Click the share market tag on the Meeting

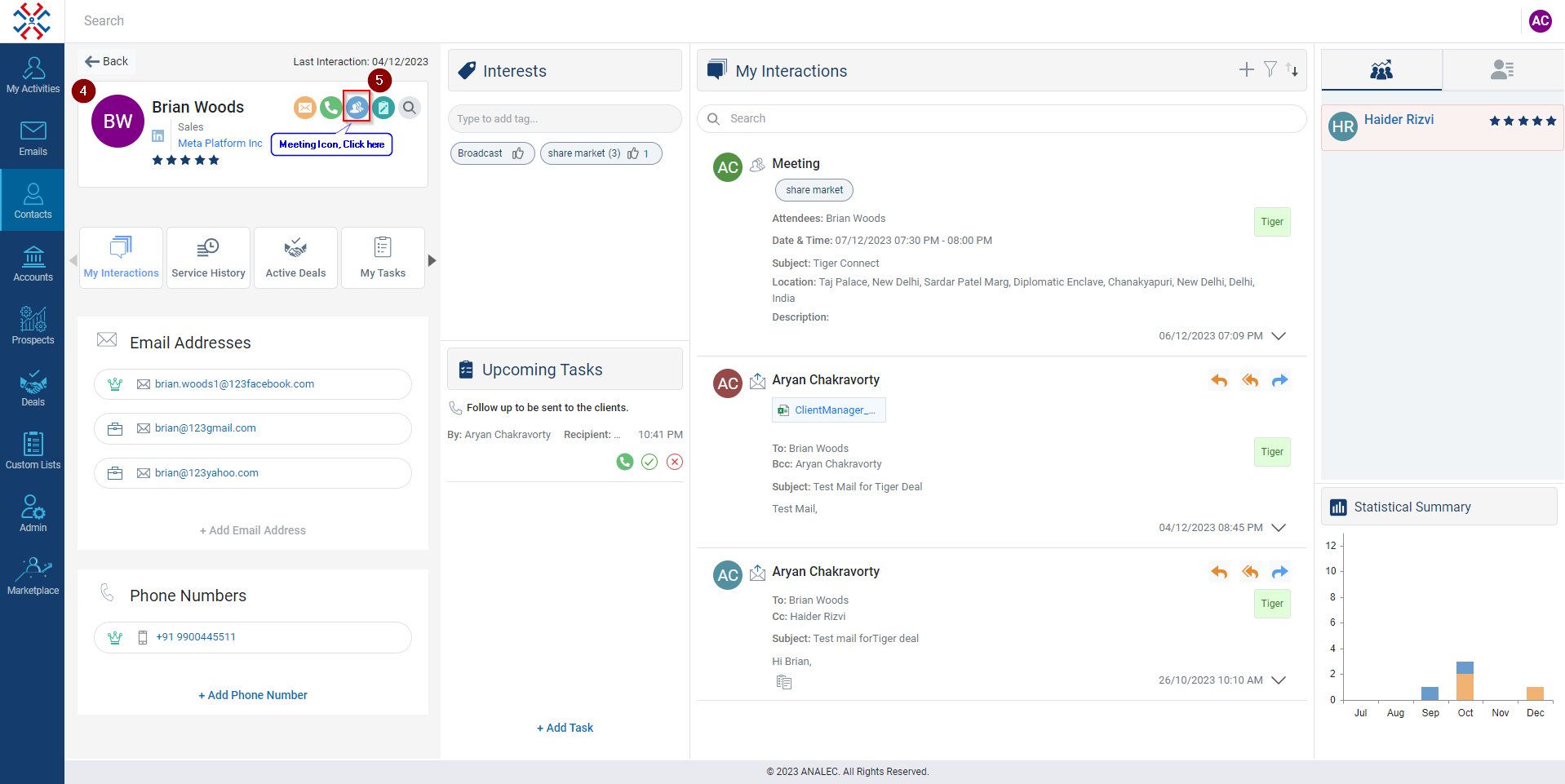814,190
